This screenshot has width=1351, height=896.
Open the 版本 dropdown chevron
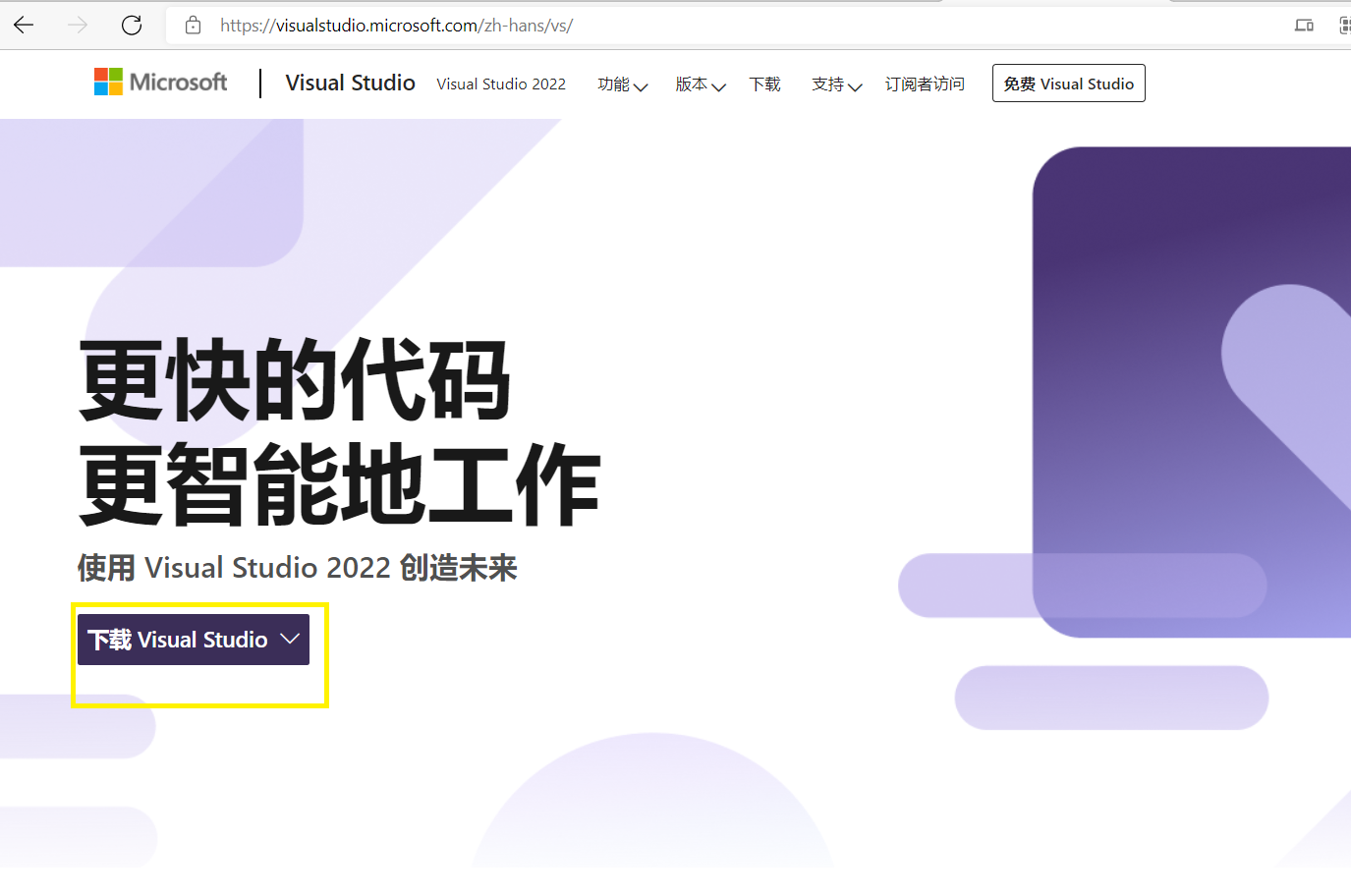[720, 87]
